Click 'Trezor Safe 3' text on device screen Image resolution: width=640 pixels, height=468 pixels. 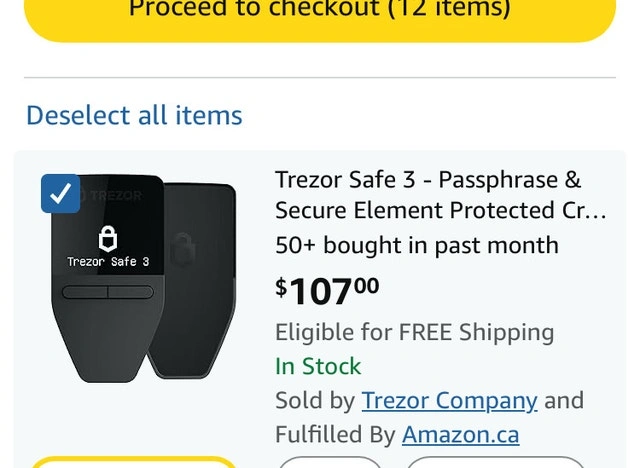(x=108, y=262)
